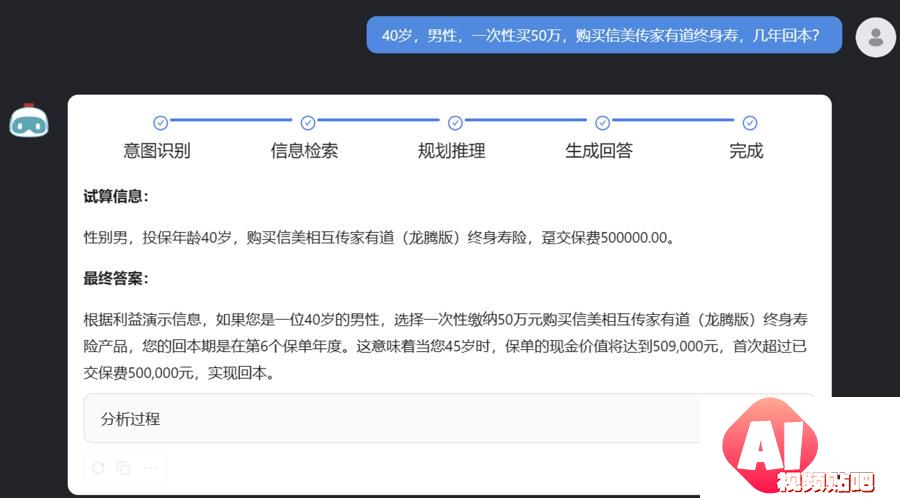900x498 pixels.
Task: Copy the answer with the copy icon
Action: point(124,467)
